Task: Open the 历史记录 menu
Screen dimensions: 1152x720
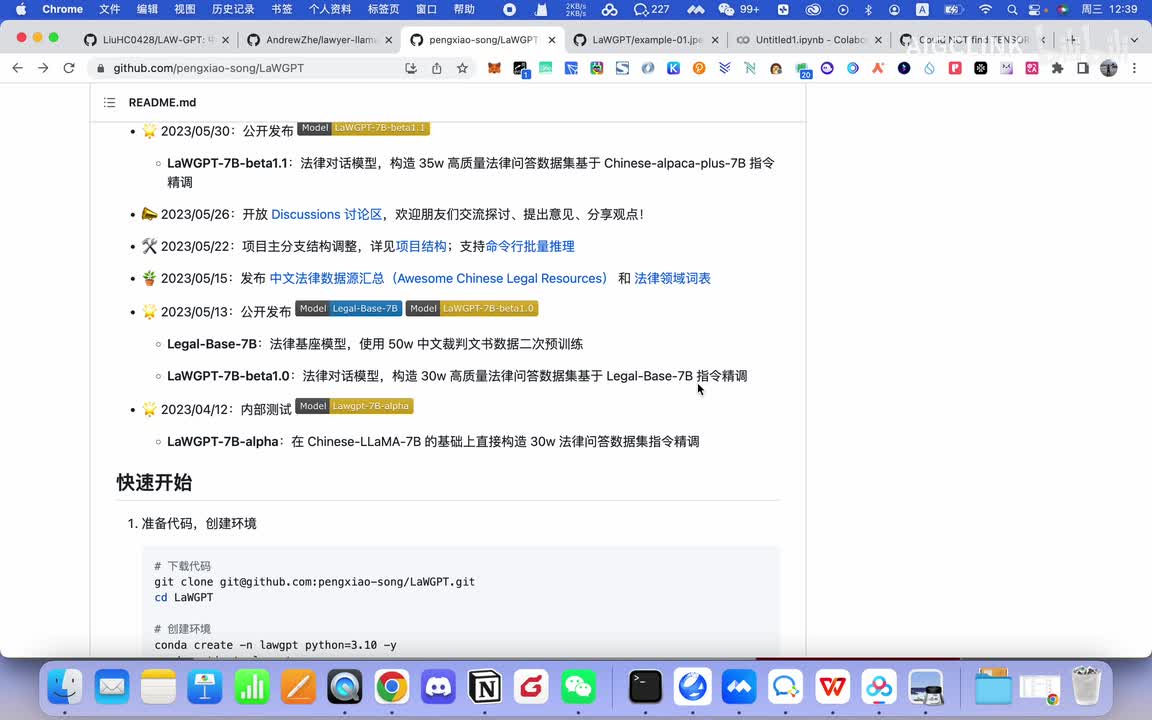Action: tap(233, 9)
